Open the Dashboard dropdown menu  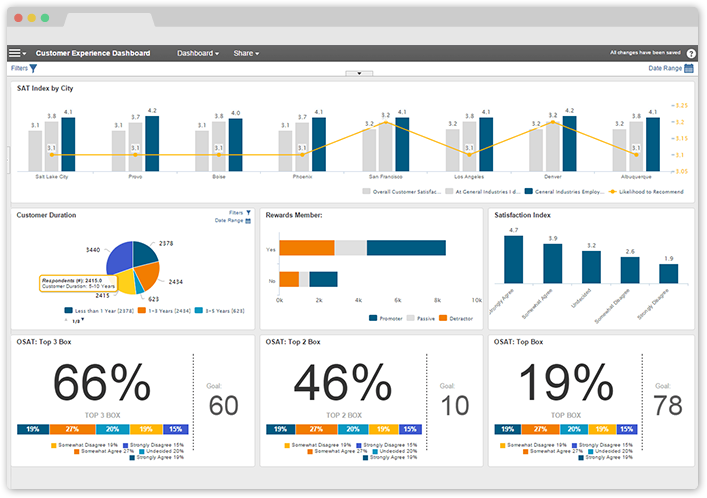[198, 53]
